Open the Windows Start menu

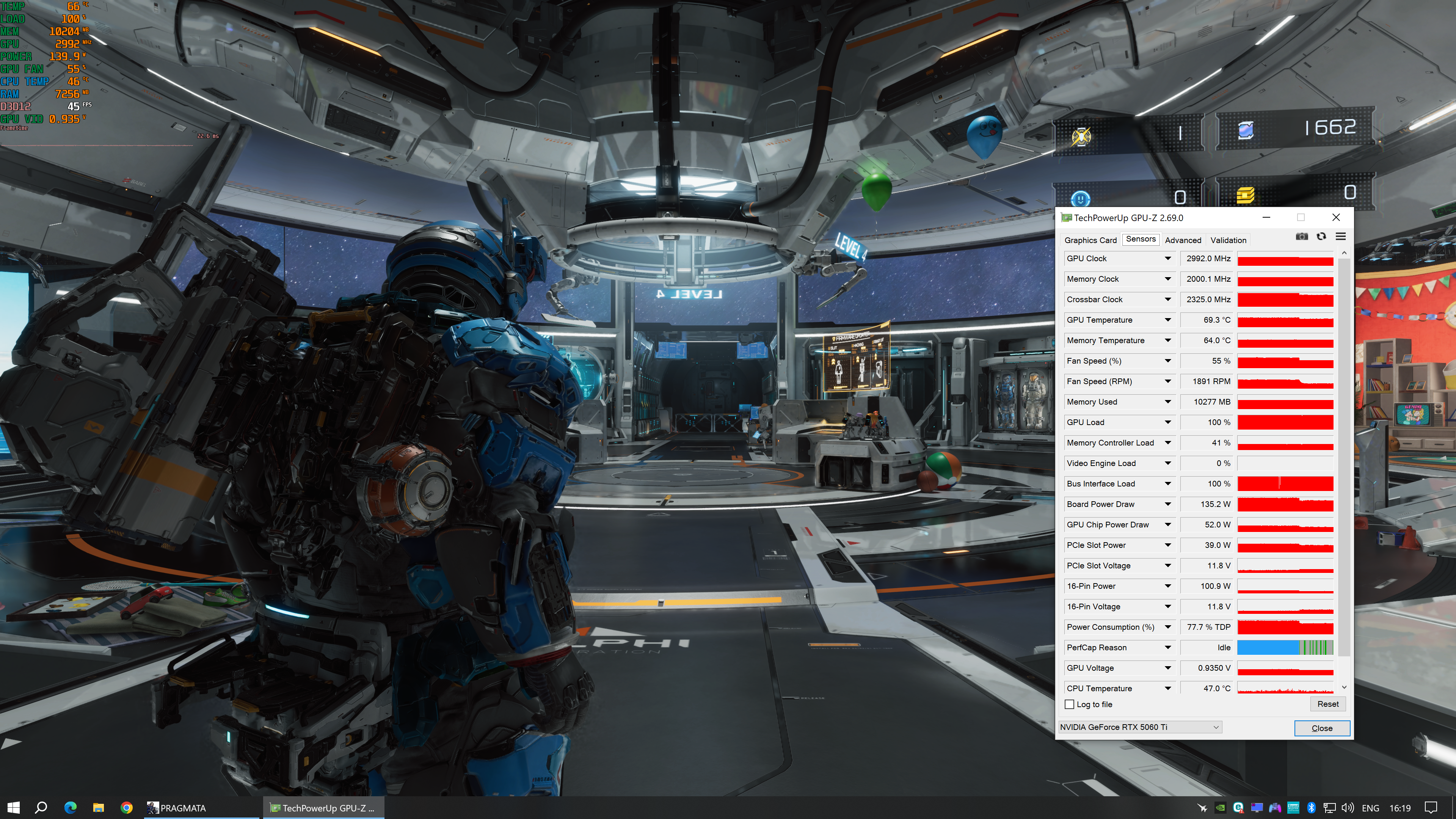point(14,808)
